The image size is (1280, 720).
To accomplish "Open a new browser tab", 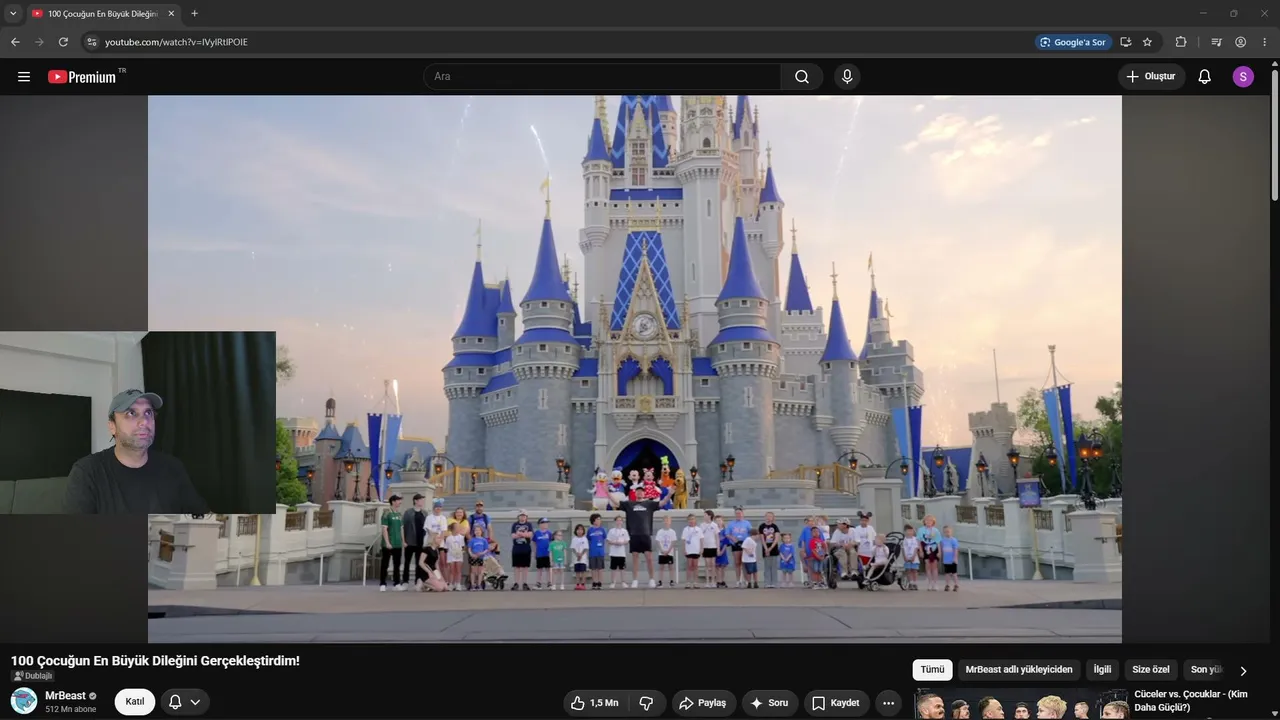I will [194, 14].
